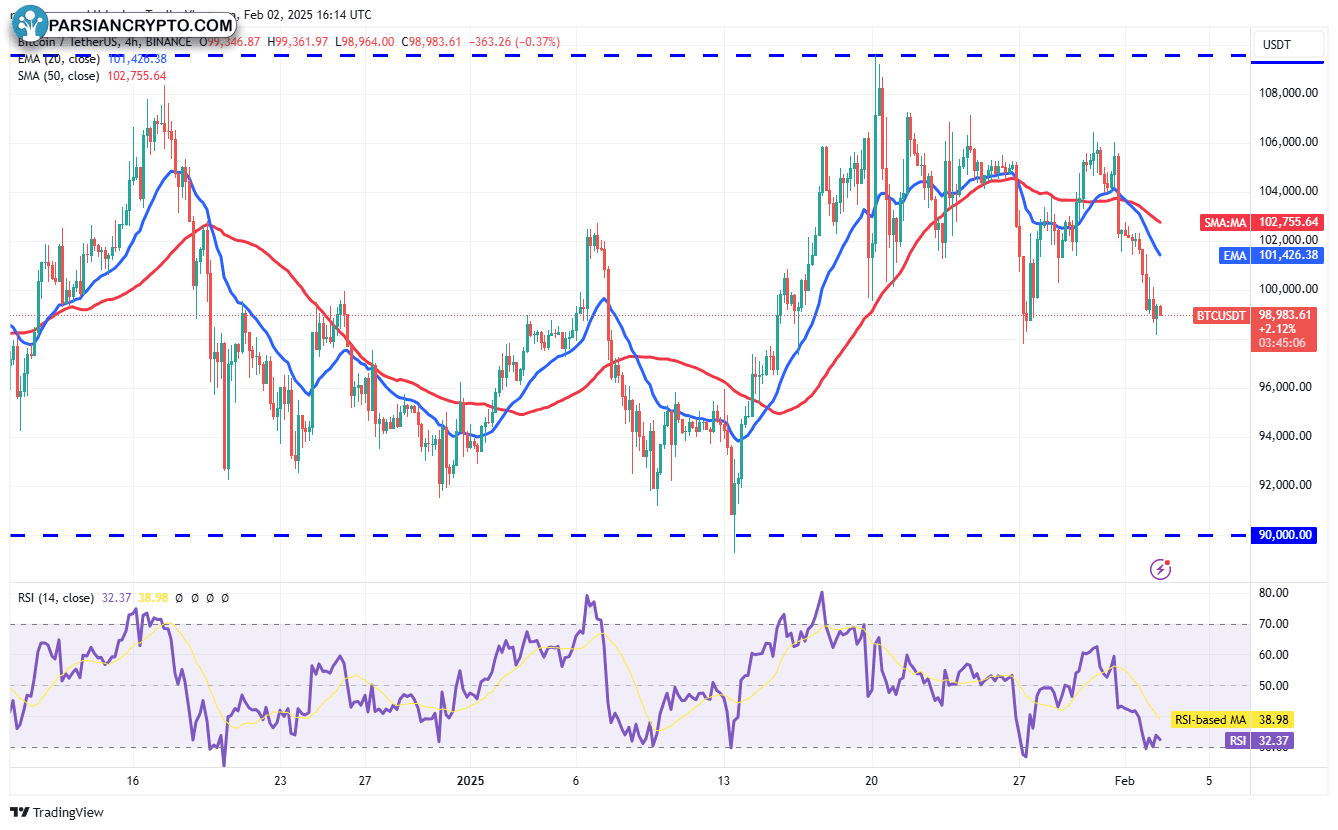Select the SMA (50, close) legend
1338x830 pixels.
pos(58,75)
